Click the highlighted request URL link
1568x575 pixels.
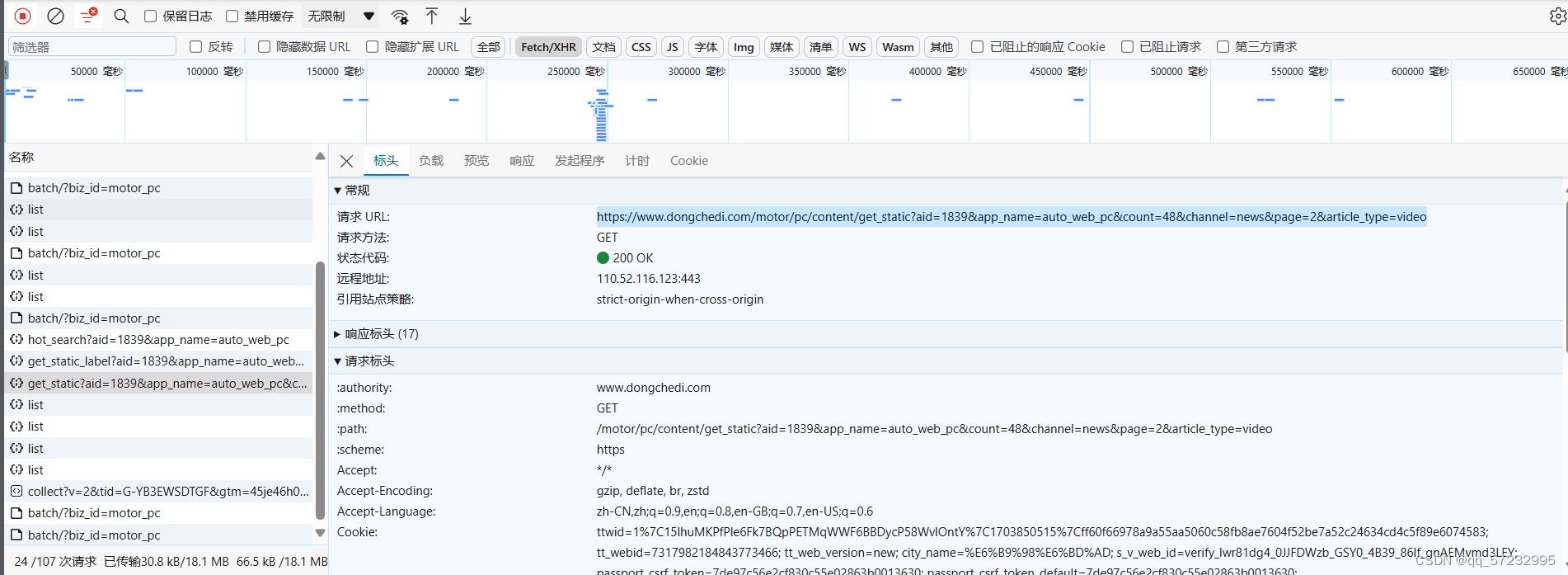click(x=1012, y=217)
